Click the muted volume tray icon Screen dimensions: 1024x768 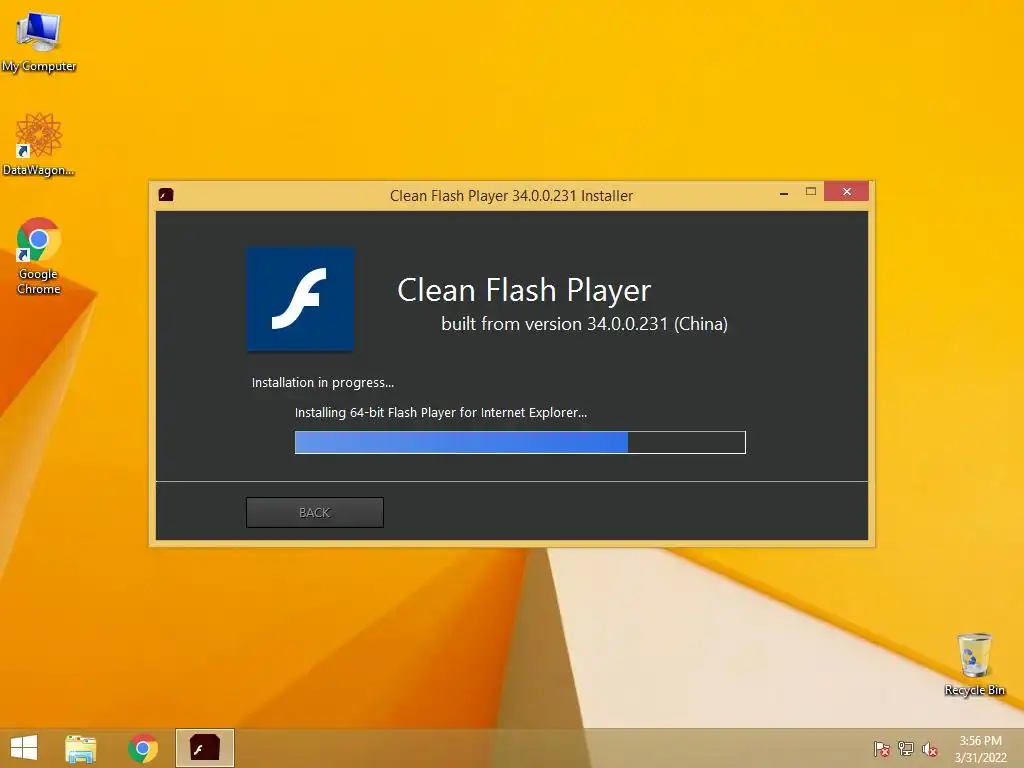930,748
